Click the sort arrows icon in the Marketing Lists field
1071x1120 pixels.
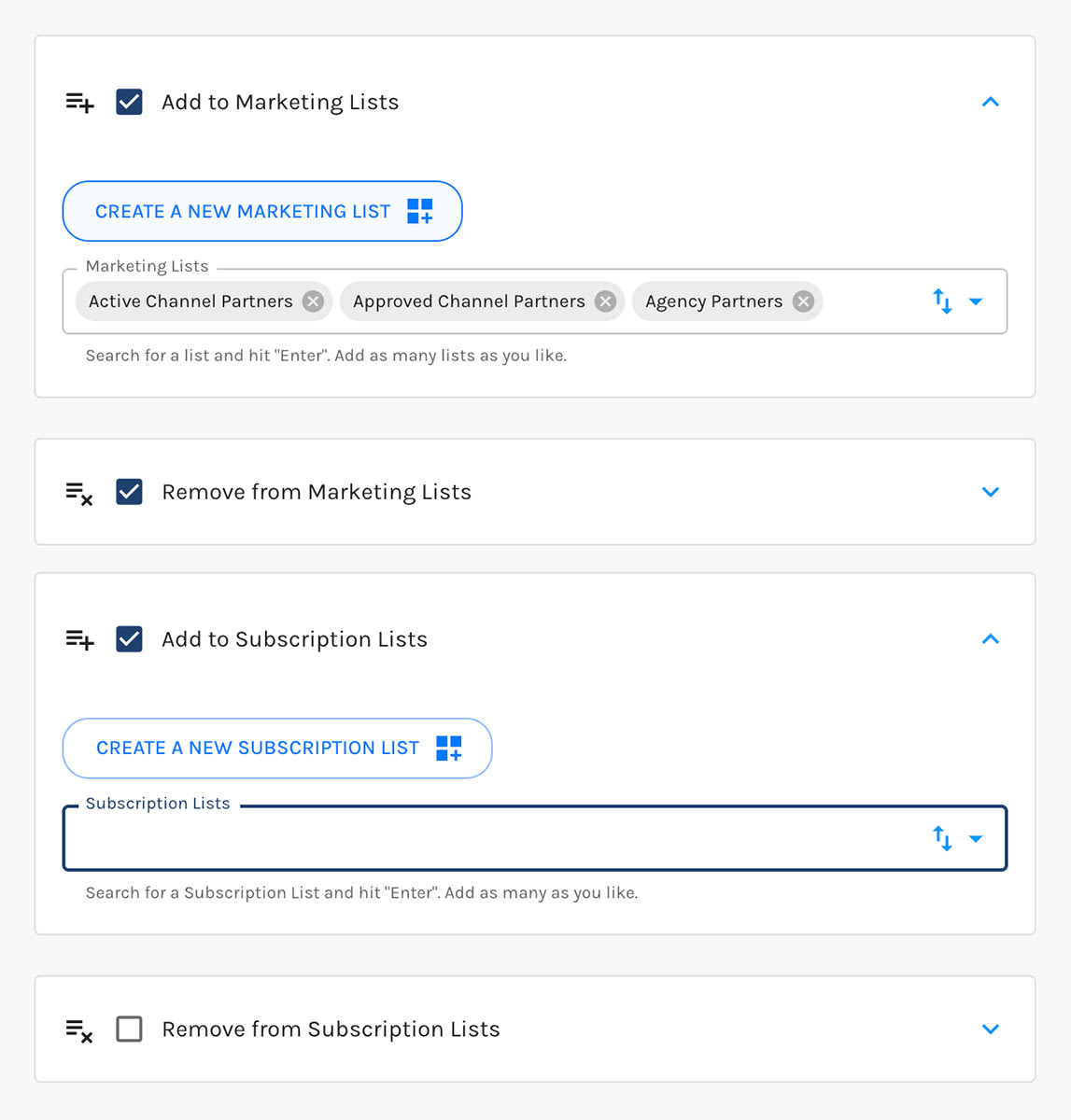coord(942,301)
